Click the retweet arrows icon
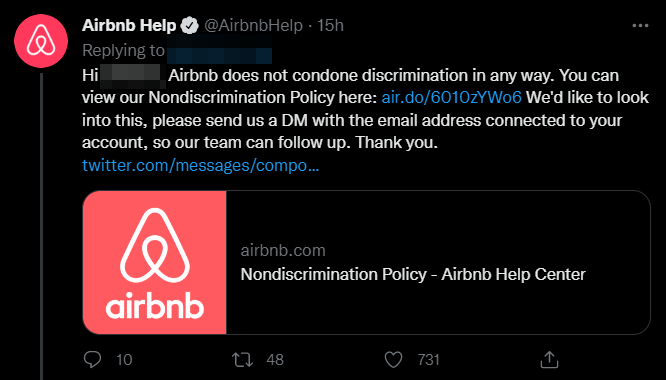 (x=243, y=360)
